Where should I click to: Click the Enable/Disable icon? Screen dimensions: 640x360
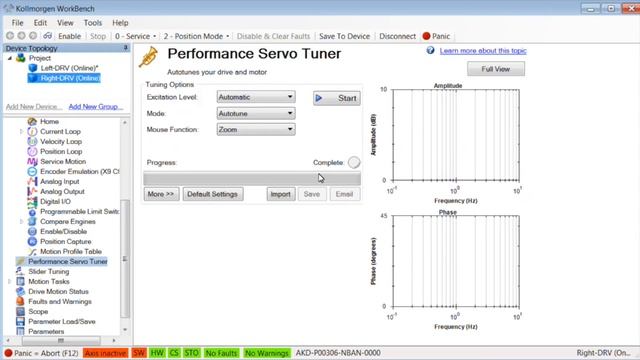tap(32, 231)
